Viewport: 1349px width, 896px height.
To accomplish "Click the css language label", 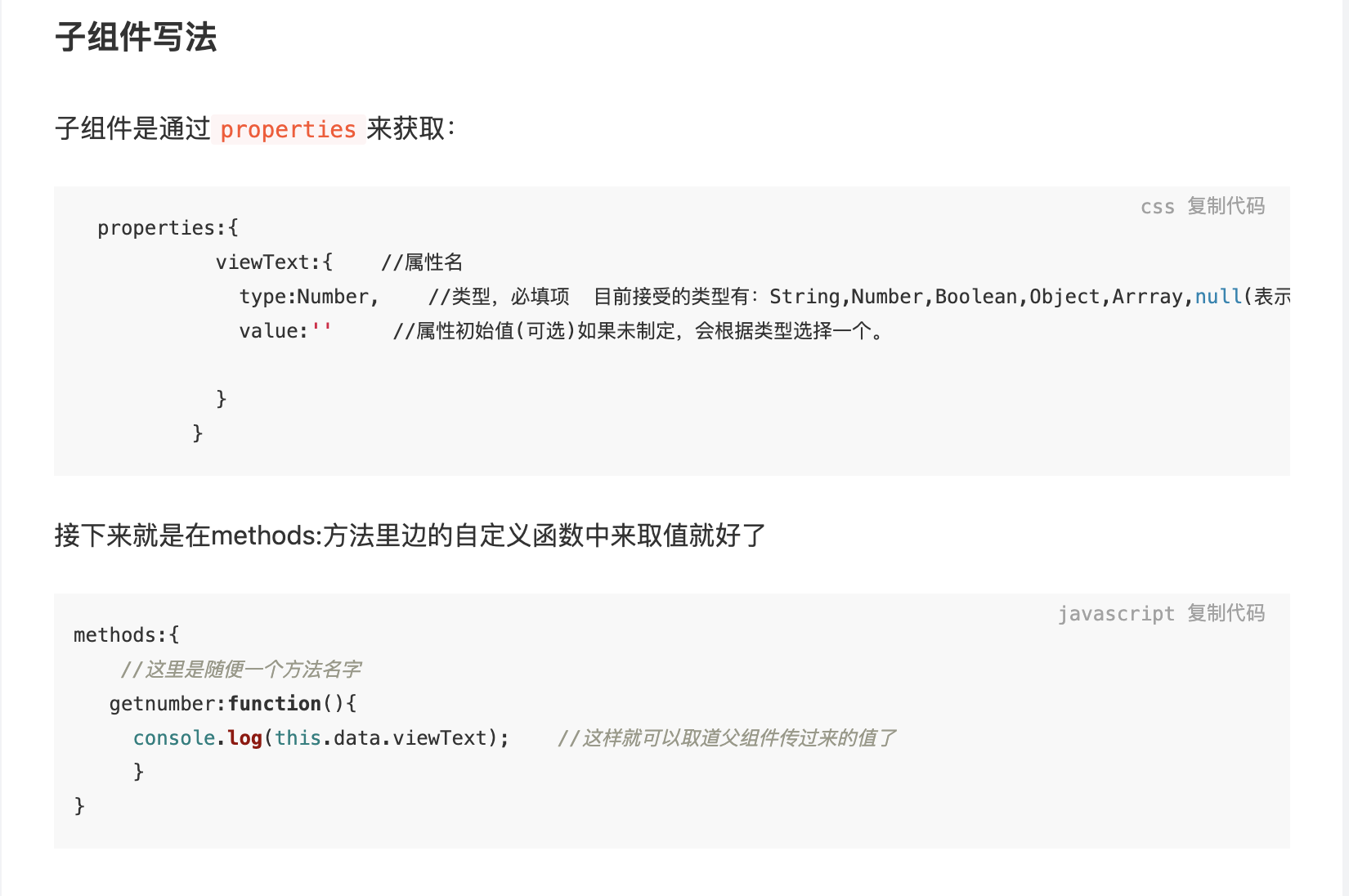I will click(x=1157, y=207).
